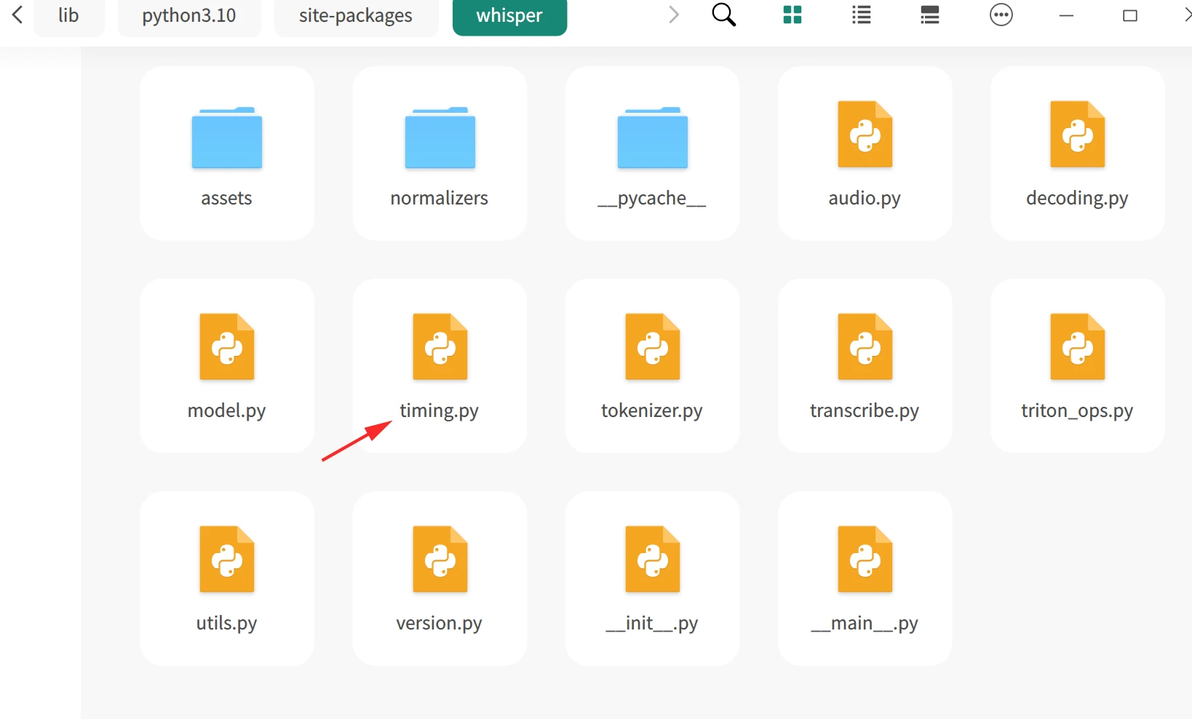Maximize the file manager window
Image resolution: width=1192 pixels, height=719 pixels.
point(1130,15)
